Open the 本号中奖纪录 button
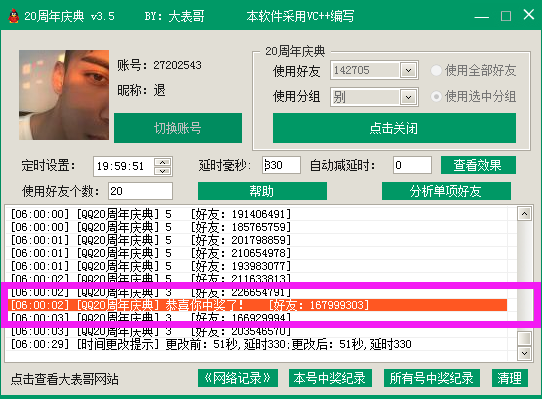The width and height of the screenshot is (542, 399). coord(330,378)
